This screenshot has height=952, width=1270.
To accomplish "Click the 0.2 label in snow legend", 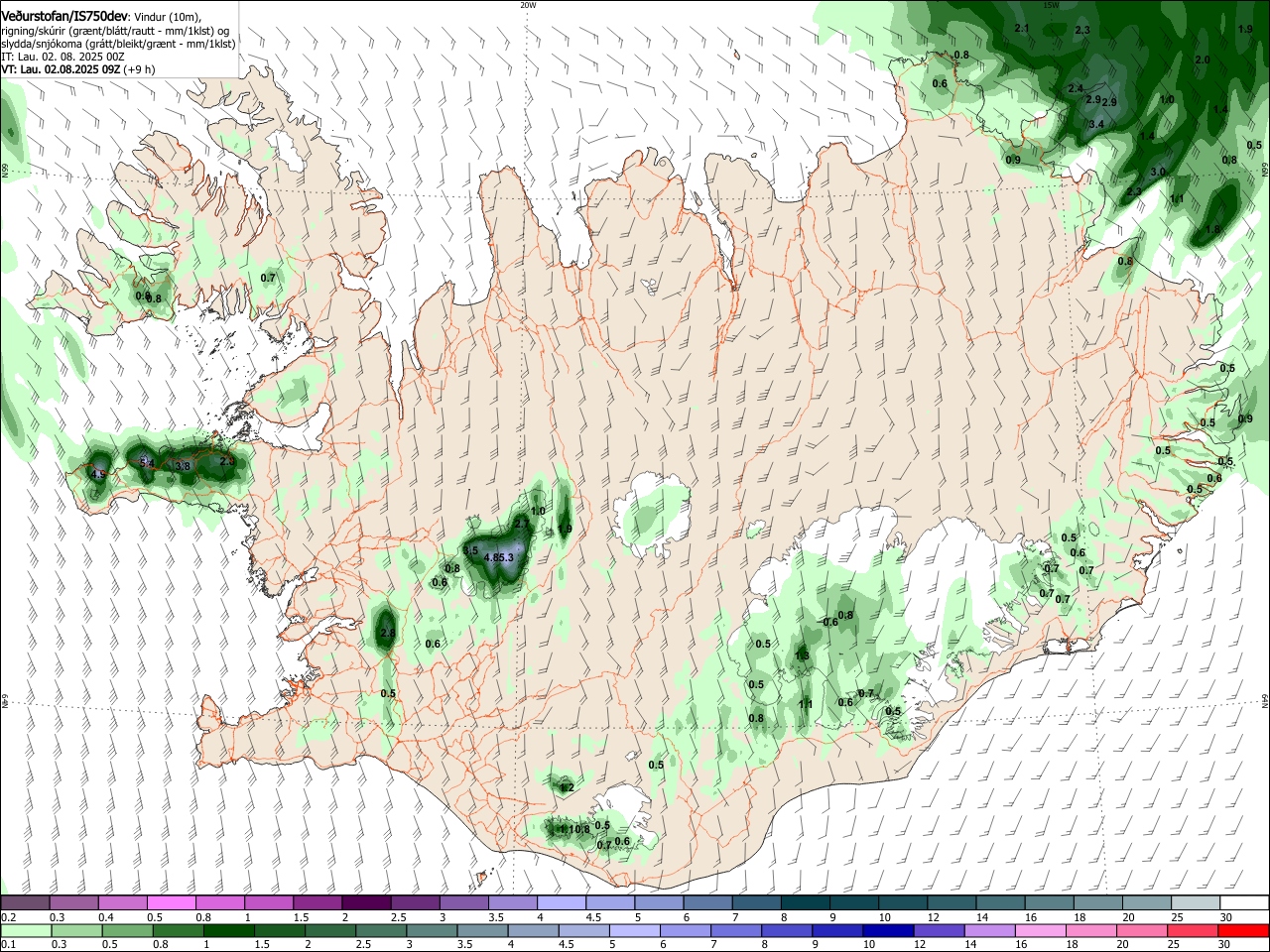I will click(x=7, y=917).
